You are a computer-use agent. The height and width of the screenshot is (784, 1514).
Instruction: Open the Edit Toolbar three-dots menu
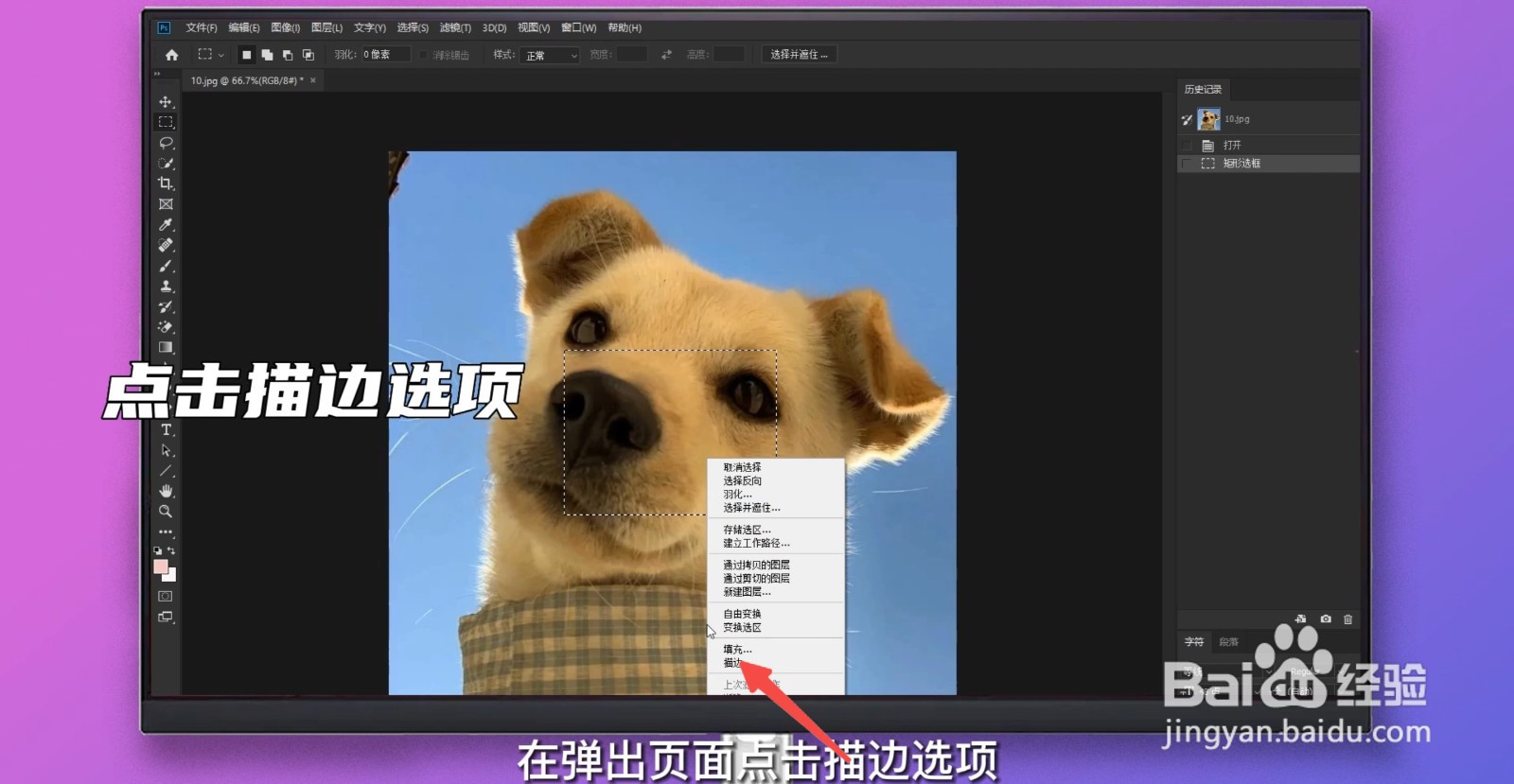tap(166, 532)
